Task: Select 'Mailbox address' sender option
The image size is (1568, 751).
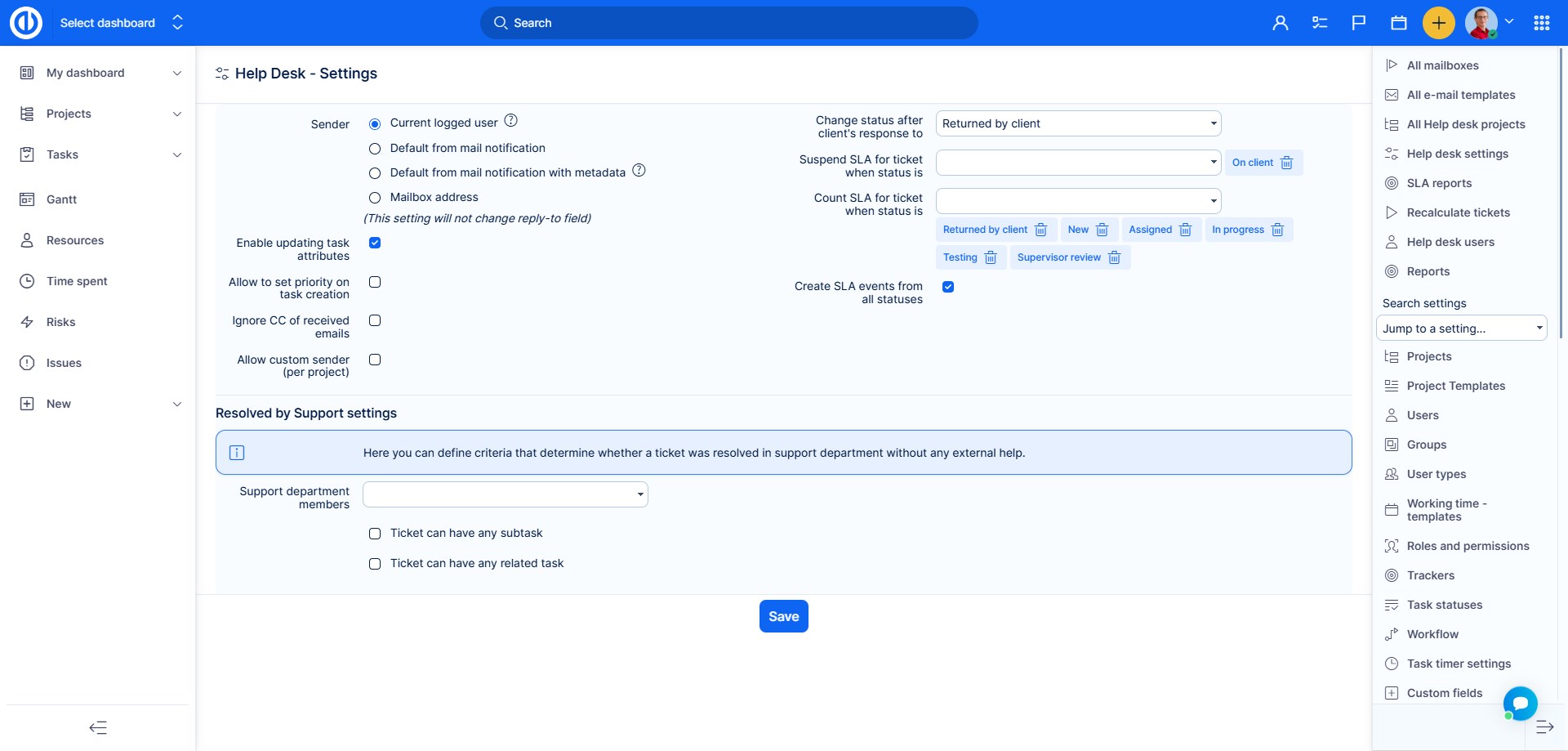Action: [375, 198]
